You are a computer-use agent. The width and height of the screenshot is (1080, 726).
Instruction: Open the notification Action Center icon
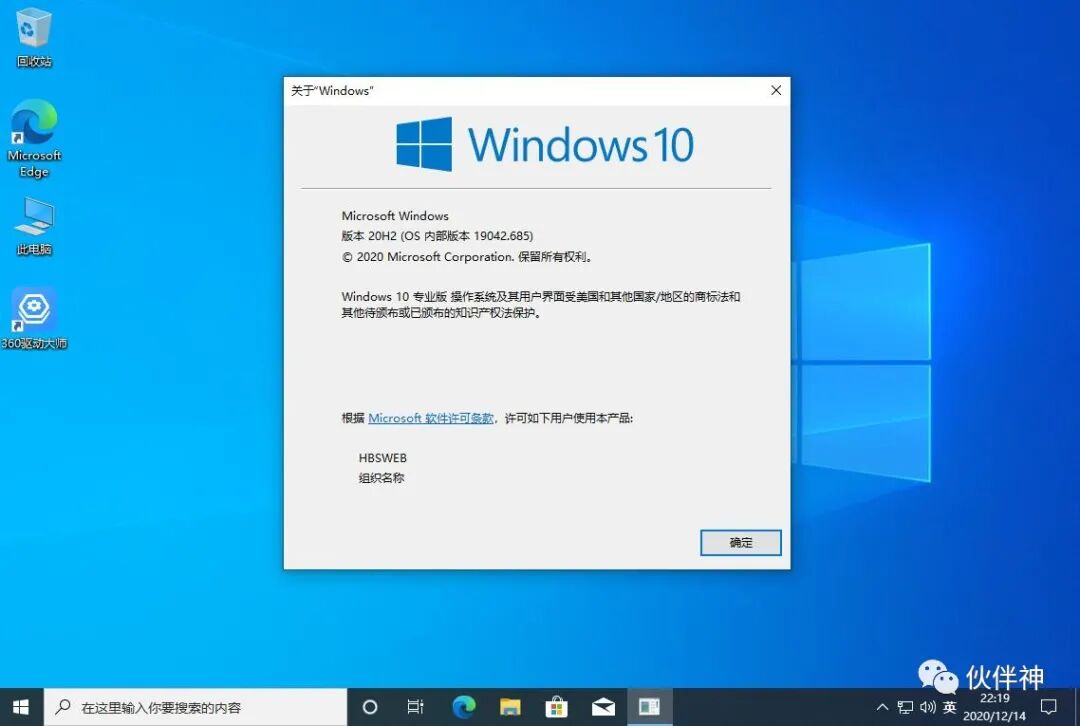coord(1048,707)
